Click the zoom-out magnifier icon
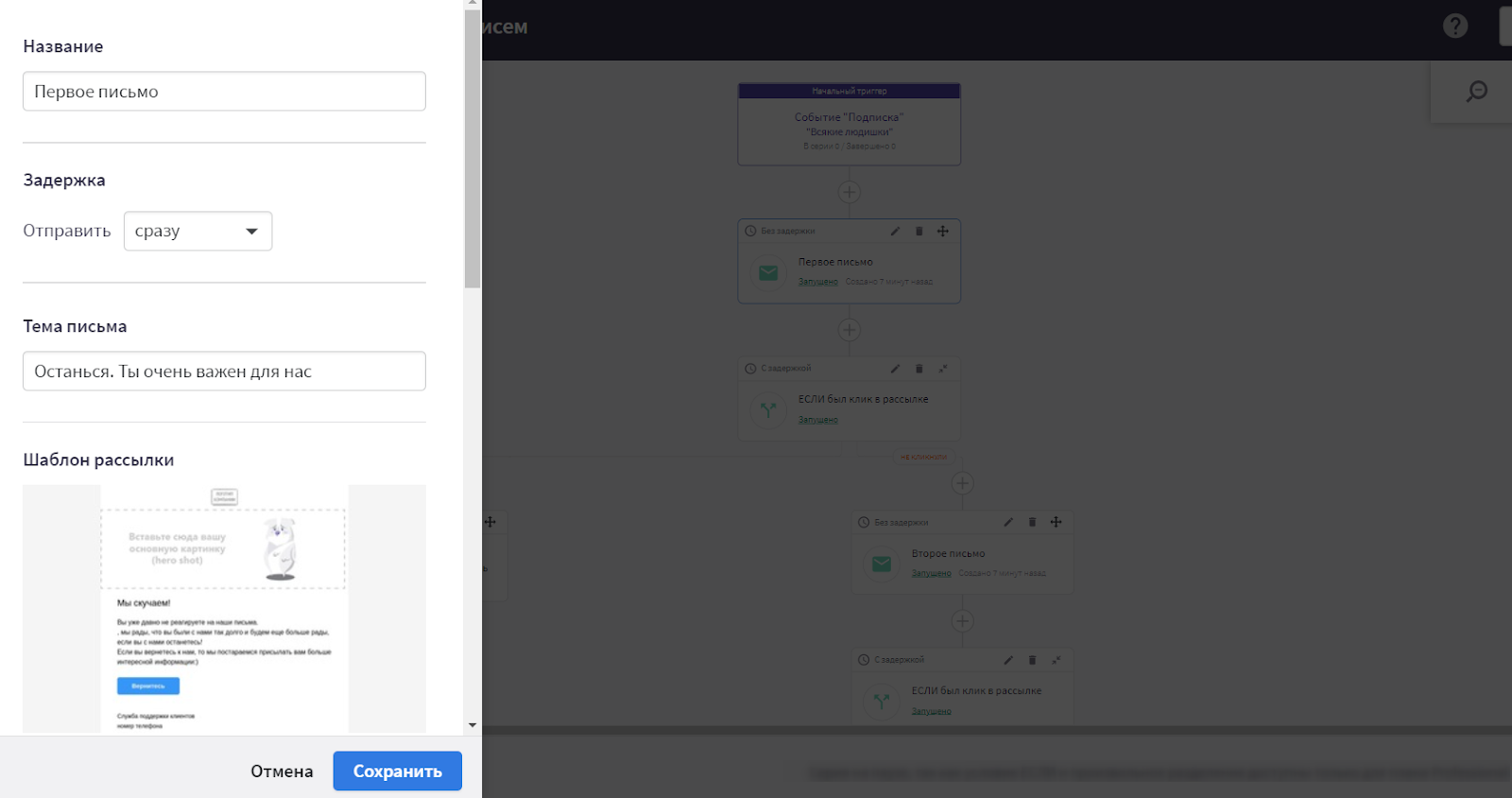This screenshot has height=798, width=1512. coord(1477,91)
